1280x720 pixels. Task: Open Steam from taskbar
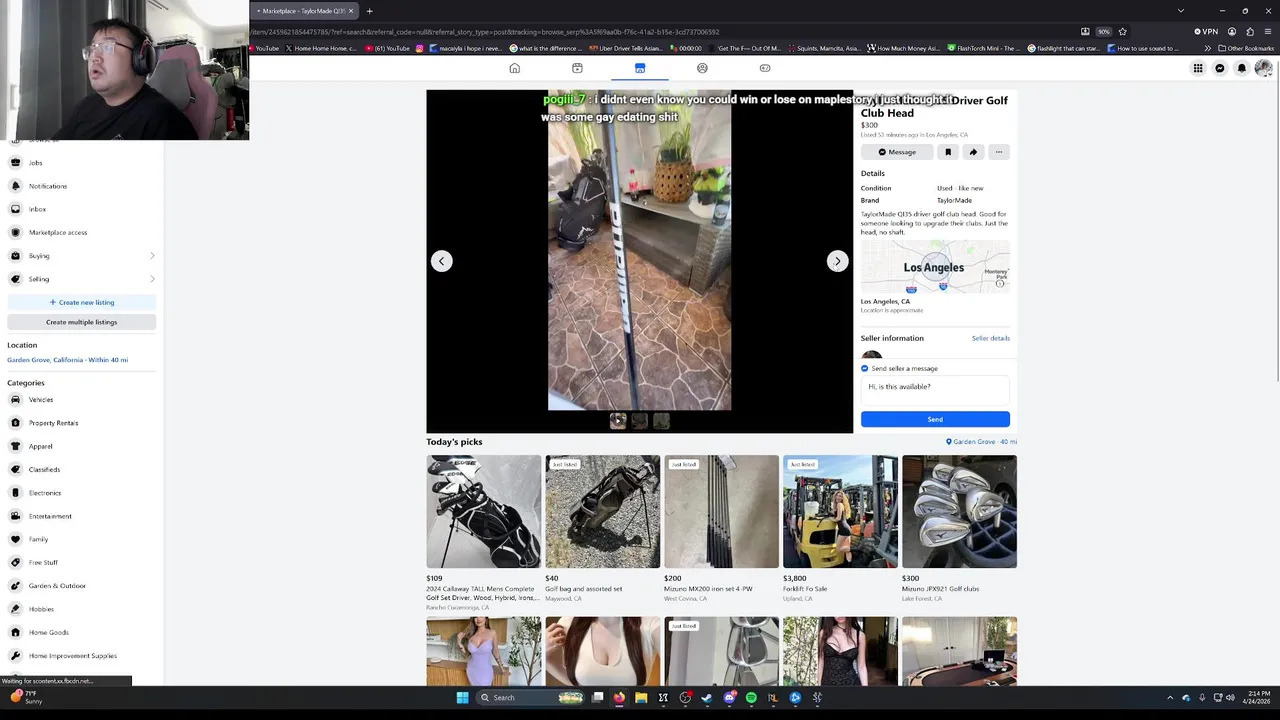707,697
